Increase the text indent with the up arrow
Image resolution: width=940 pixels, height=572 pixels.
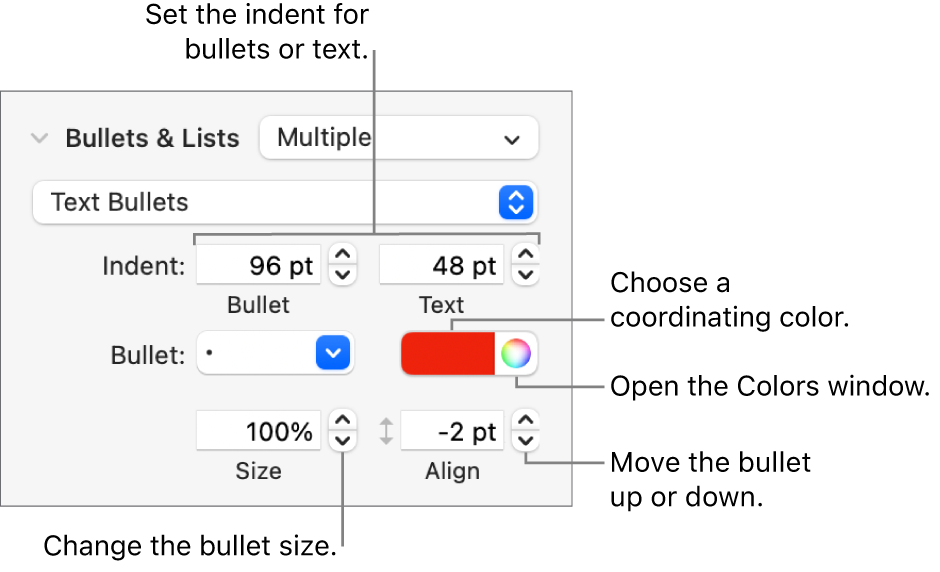click(526, 256)
